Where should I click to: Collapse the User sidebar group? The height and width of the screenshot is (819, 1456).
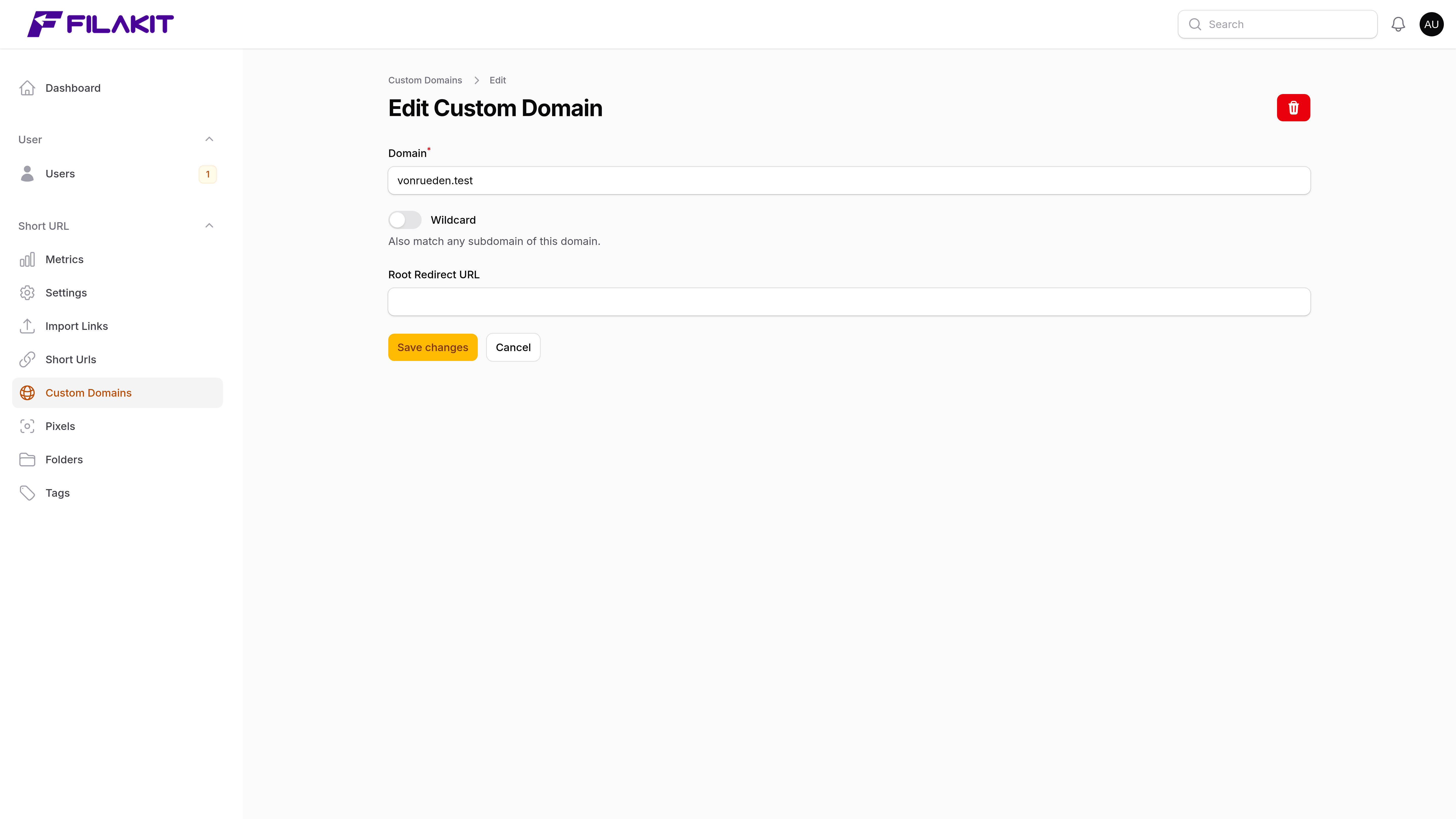click(x=209, y=140)
